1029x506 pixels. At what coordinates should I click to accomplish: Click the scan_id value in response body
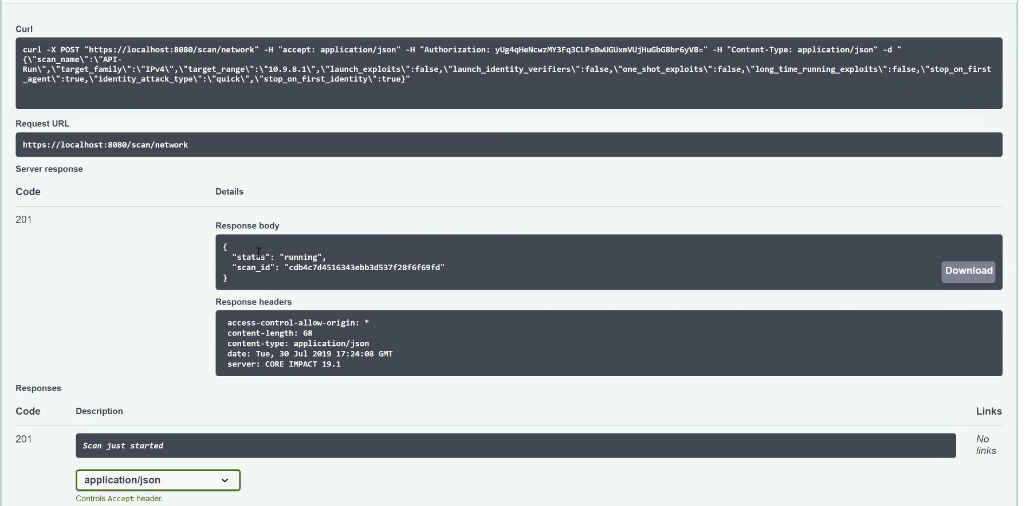coord(367,268)
